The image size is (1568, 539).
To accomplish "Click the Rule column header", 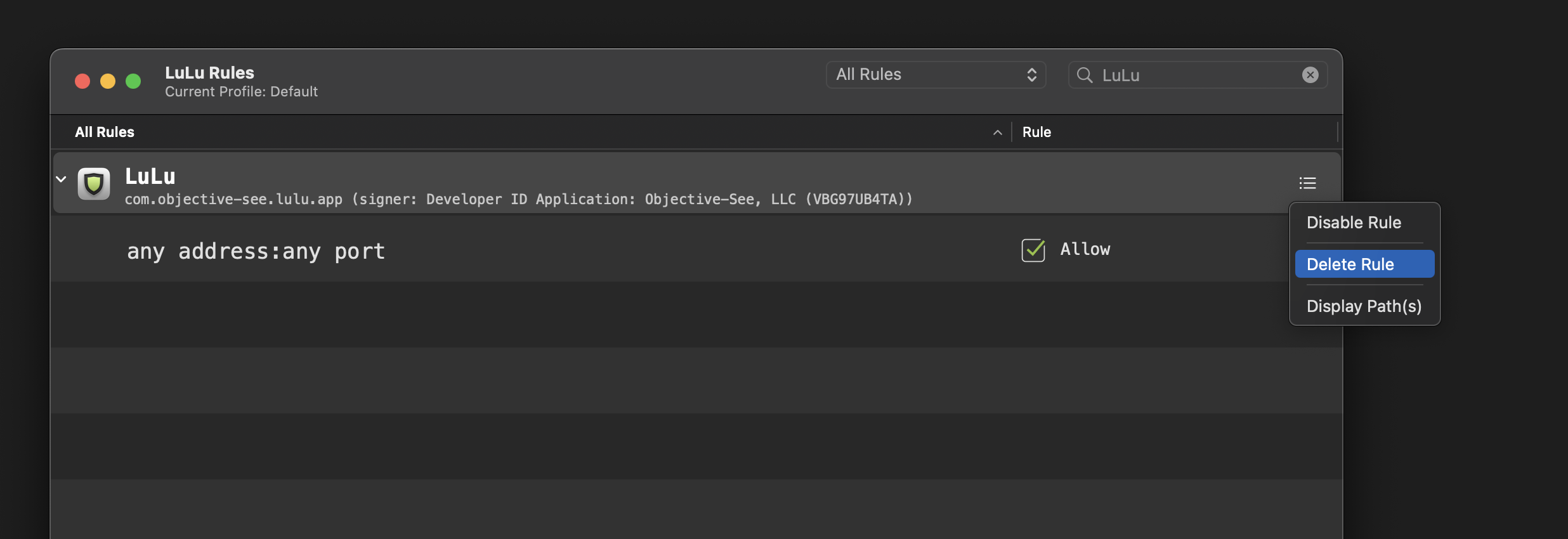I will [x=1036, y=133].
